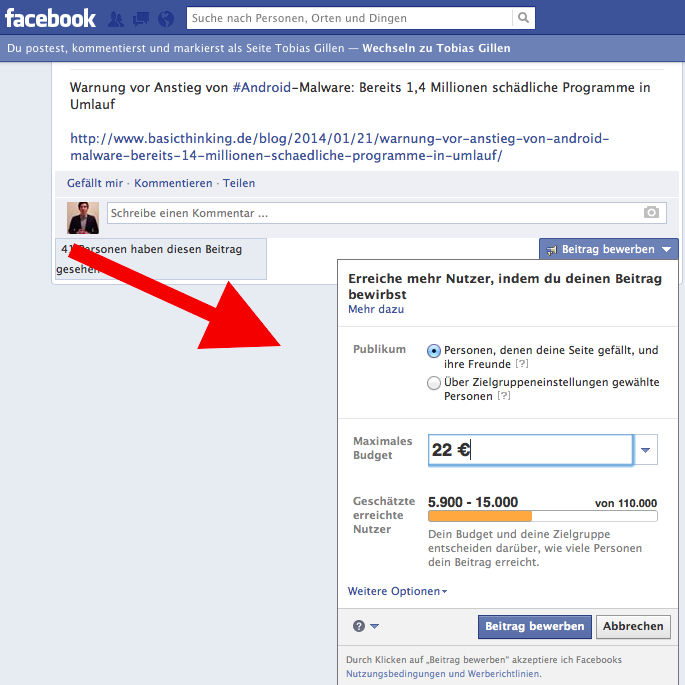Open messages icon in top bar
Image resolution: width=685 pixels, height=685 pixels.
click(141, 19)
